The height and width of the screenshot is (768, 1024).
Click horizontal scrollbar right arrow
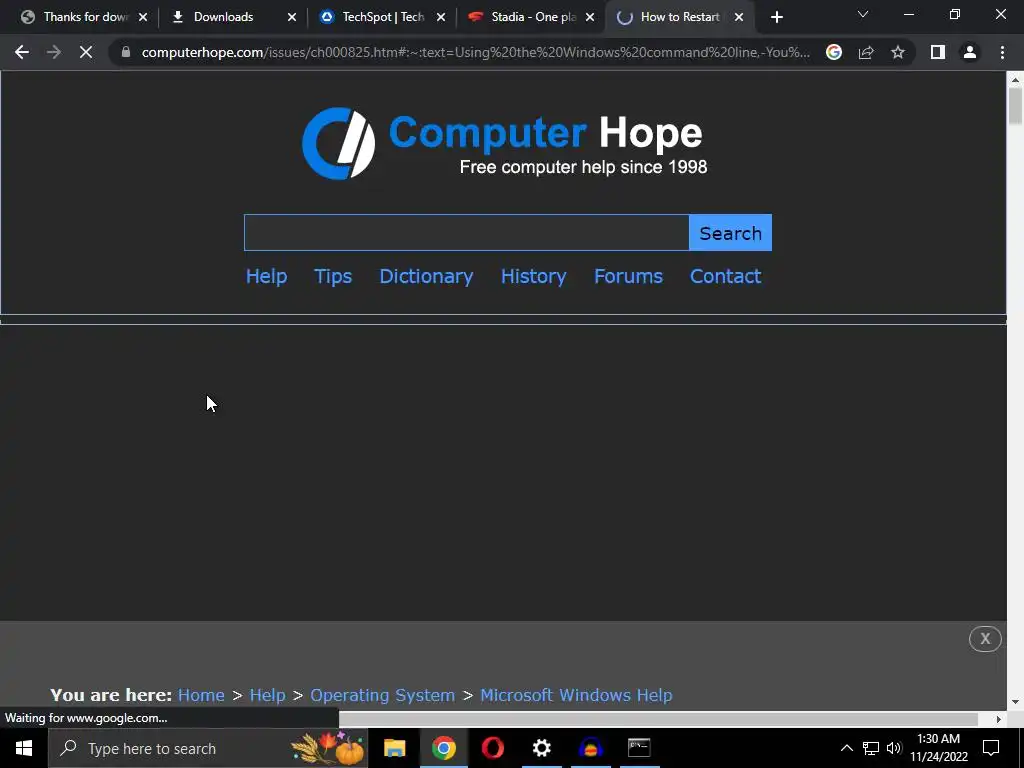pos(998,719)
